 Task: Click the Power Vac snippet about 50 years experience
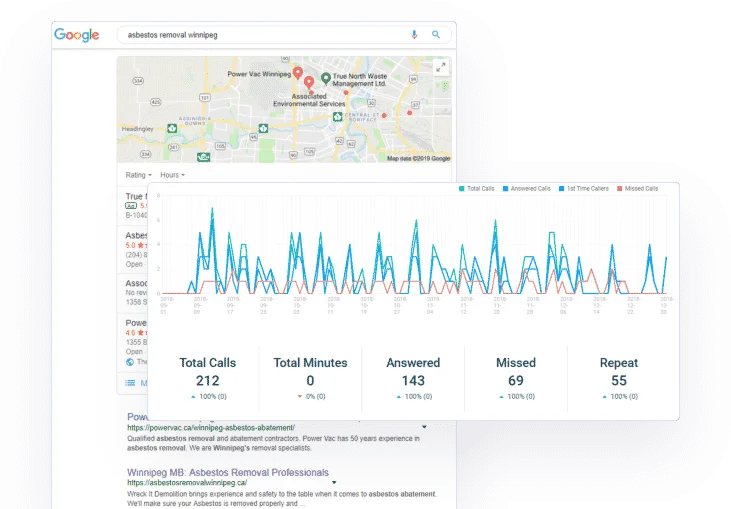273,443
